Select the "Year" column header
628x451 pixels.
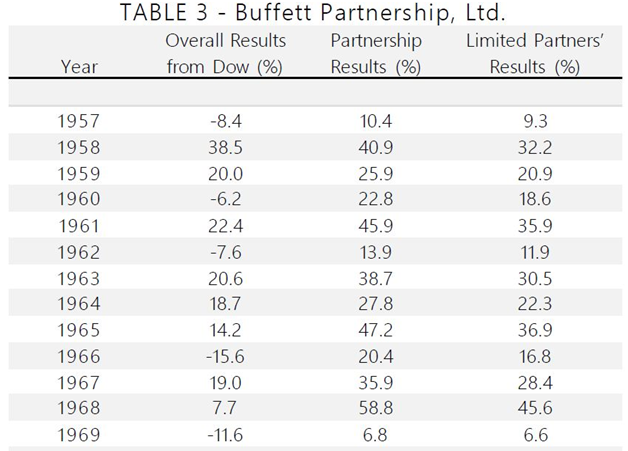click(x=78, y=67)
